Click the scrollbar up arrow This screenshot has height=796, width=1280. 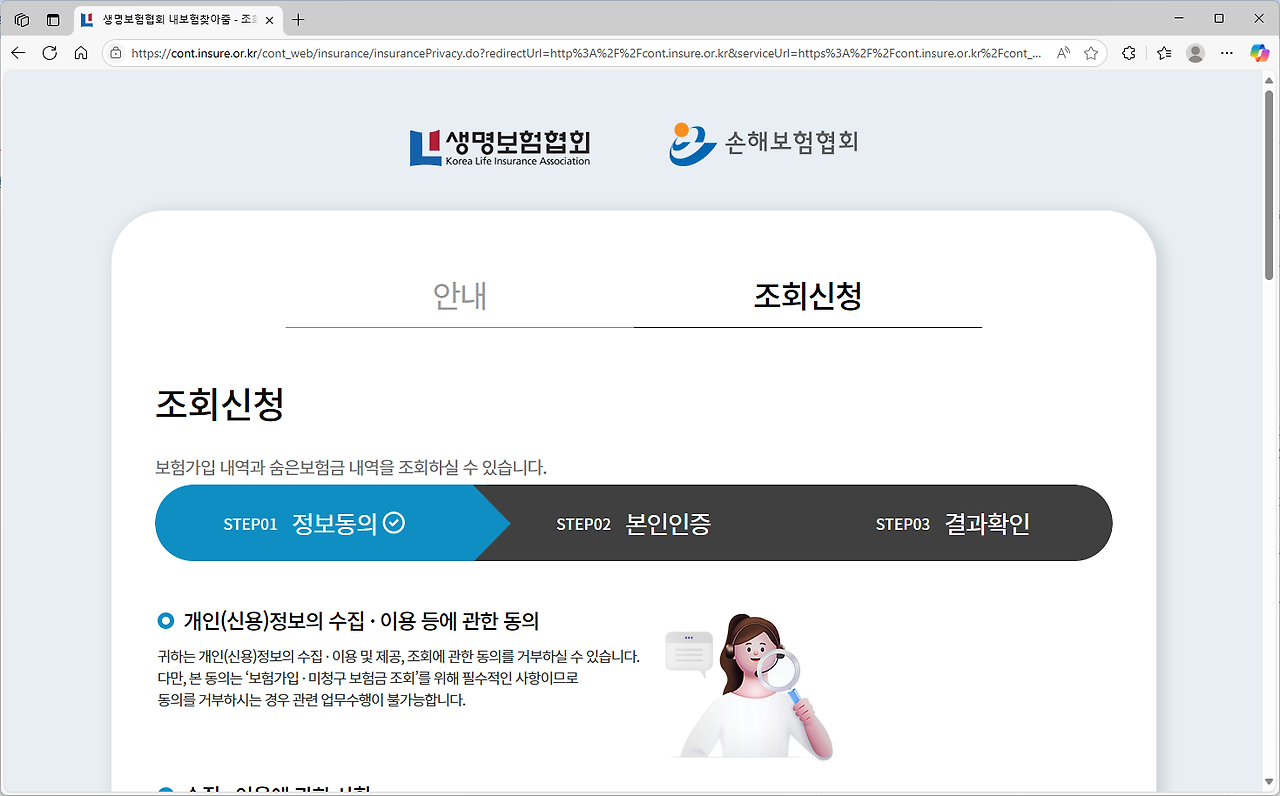click(x=1270, y=79)
